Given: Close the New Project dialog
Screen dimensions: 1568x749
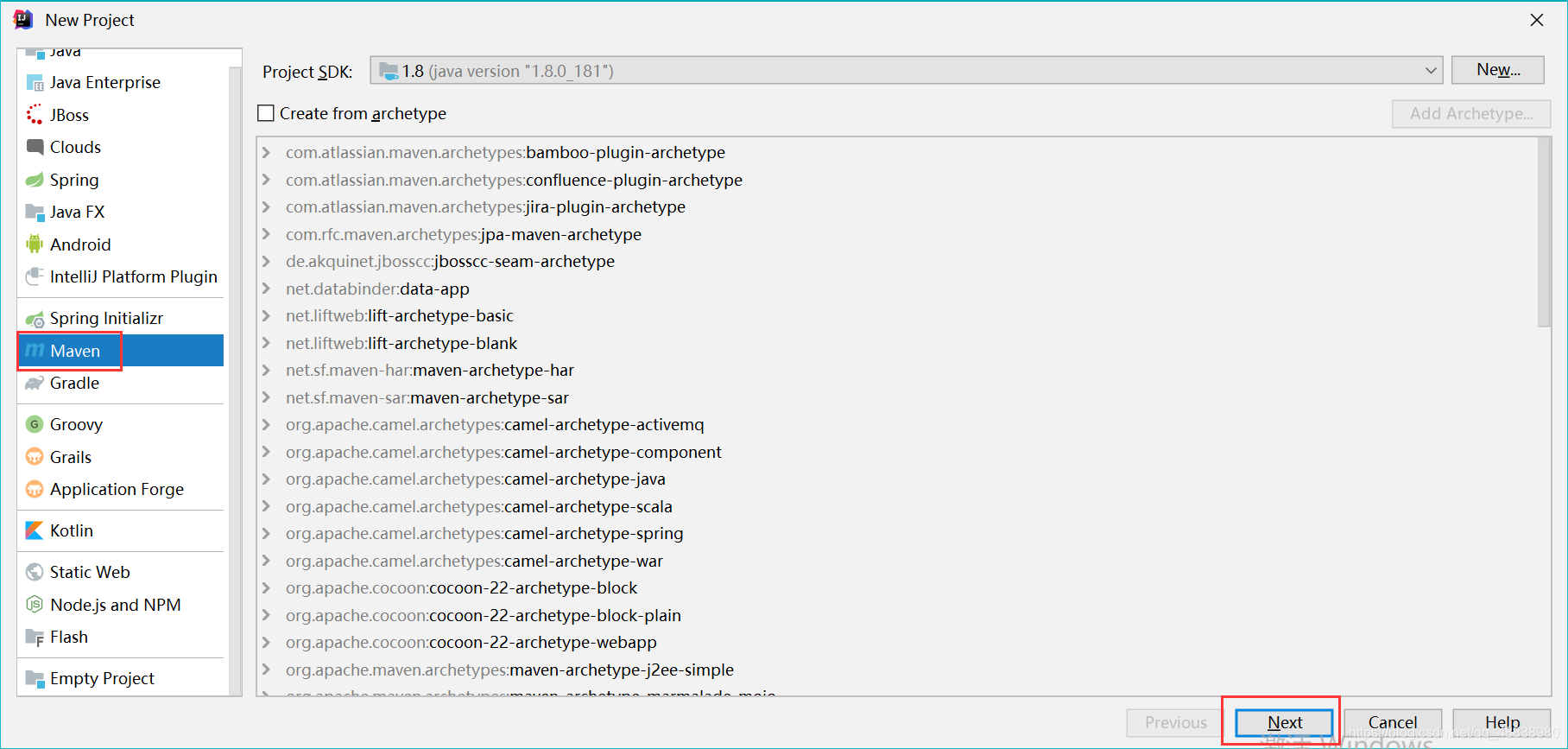Looking at the screenshot, I should 1537,19.
